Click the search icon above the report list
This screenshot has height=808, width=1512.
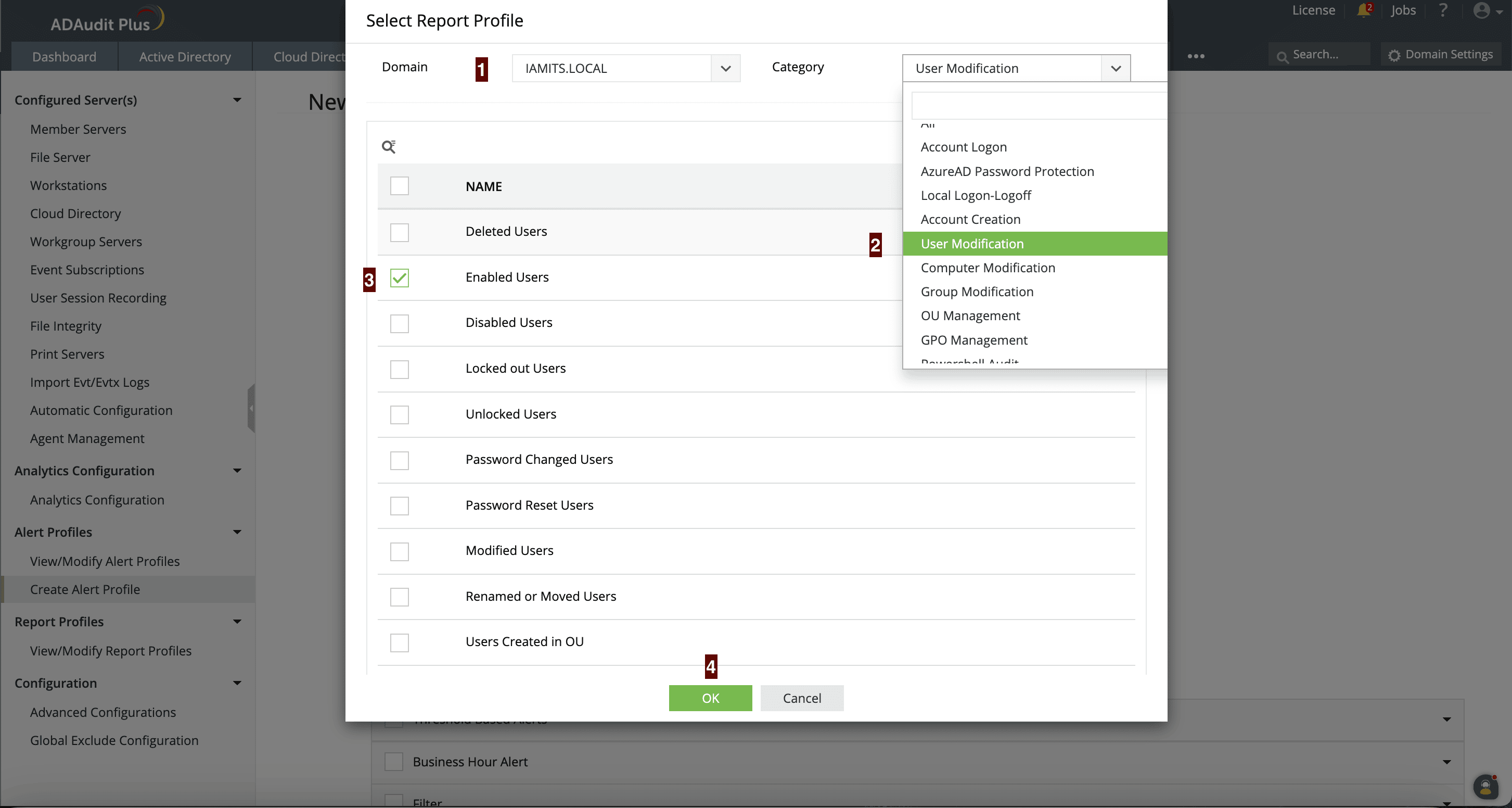(389, 147)
